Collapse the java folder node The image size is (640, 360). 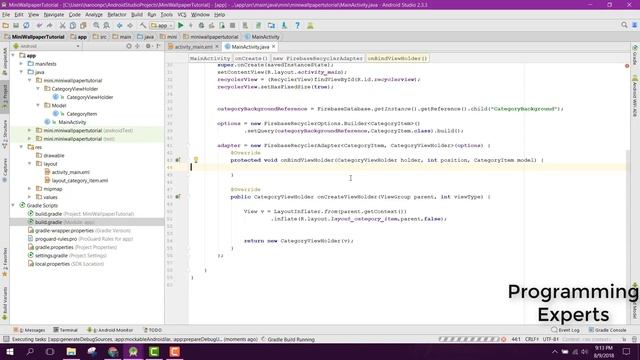(x=22, y=72)
